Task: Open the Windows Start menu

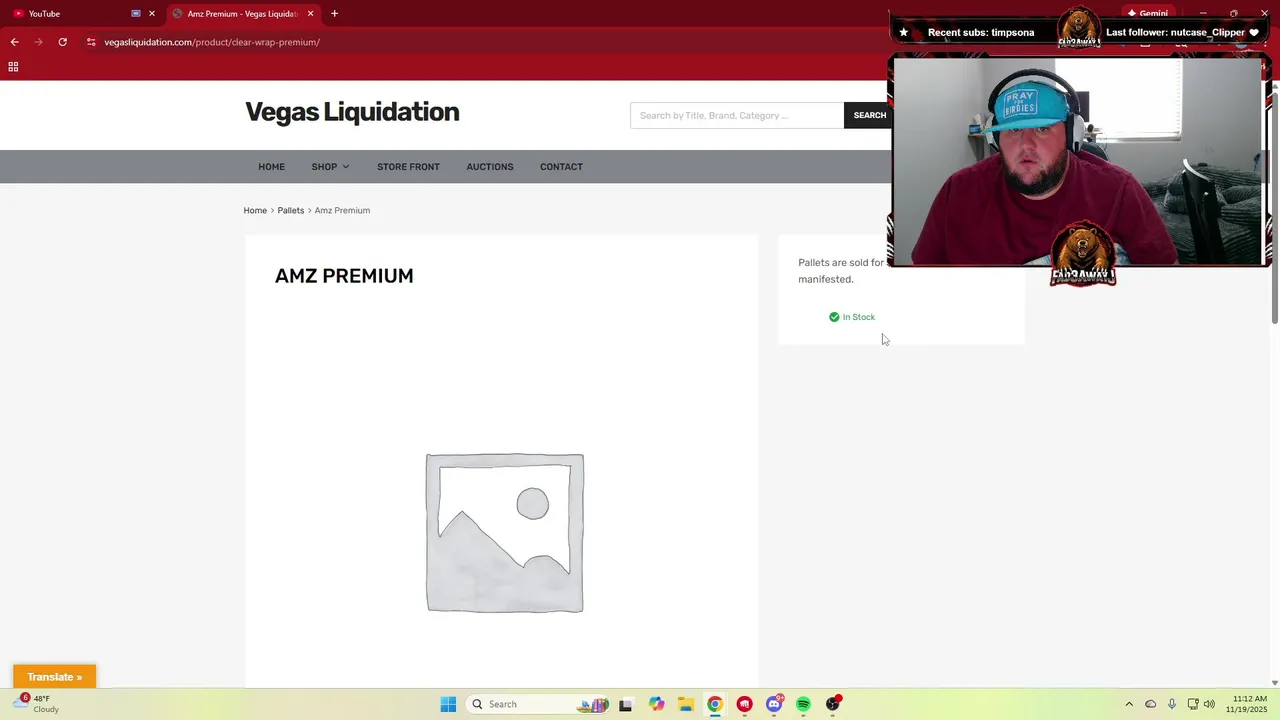Action: (448, 704)
